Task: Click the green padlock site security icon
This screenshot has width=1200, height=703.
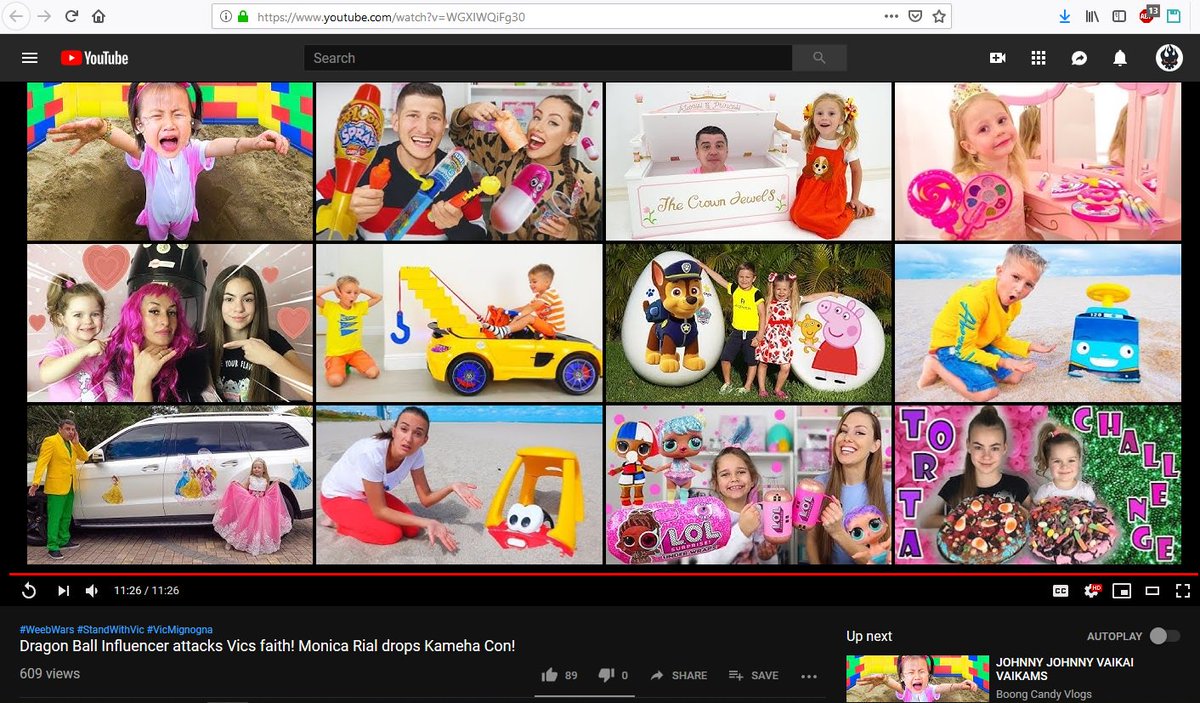Action: [x=243, y=17]
